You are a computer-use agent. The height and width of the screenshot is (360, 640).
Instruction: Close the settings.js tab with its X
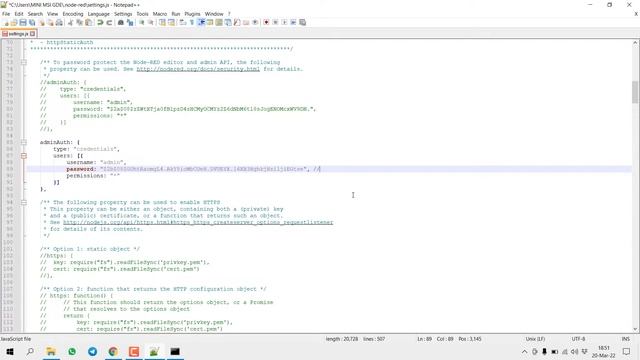[x=33, y=34]
